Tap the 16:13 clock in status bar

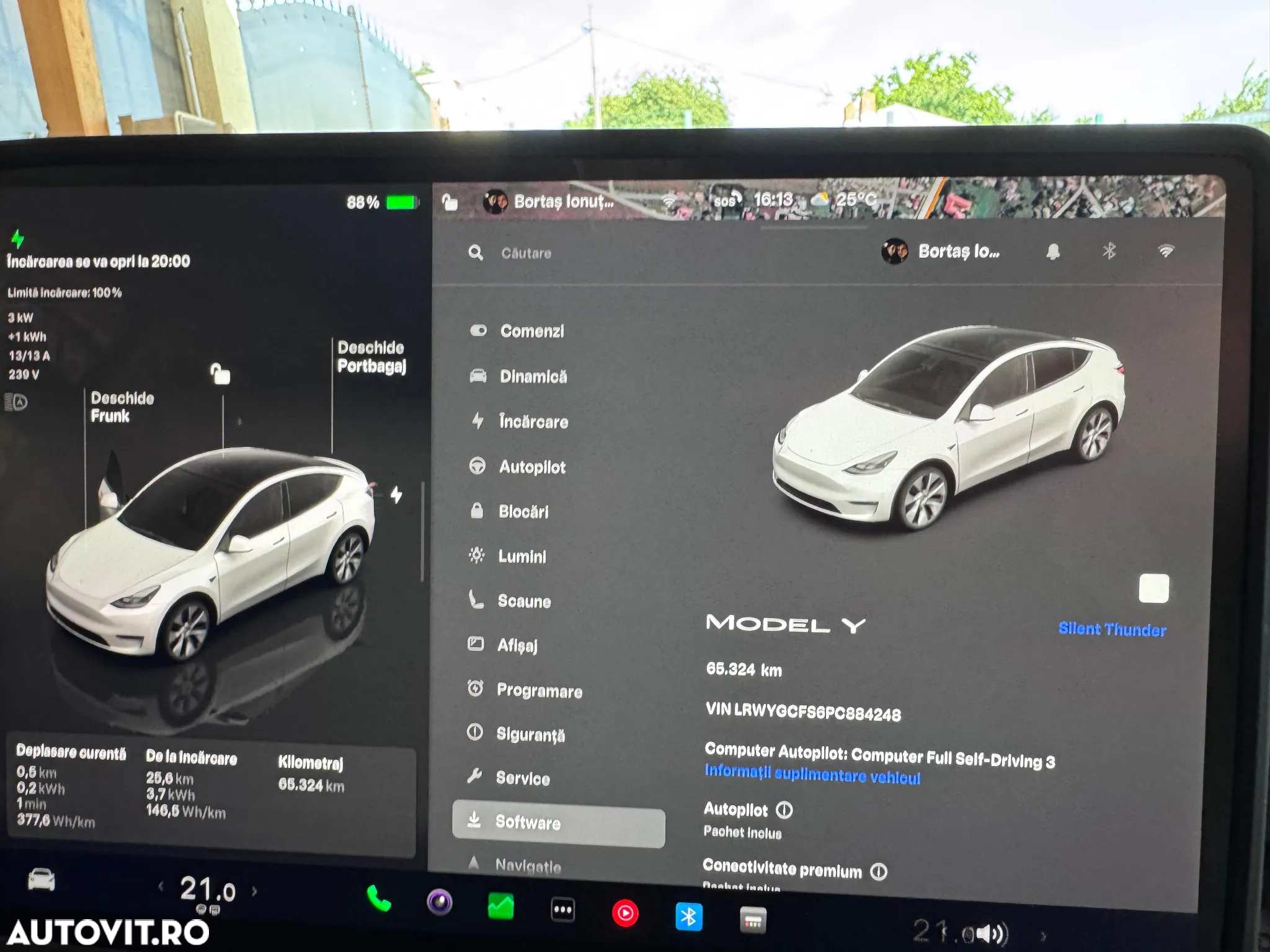pyautogui.click(x=773, y=200)
